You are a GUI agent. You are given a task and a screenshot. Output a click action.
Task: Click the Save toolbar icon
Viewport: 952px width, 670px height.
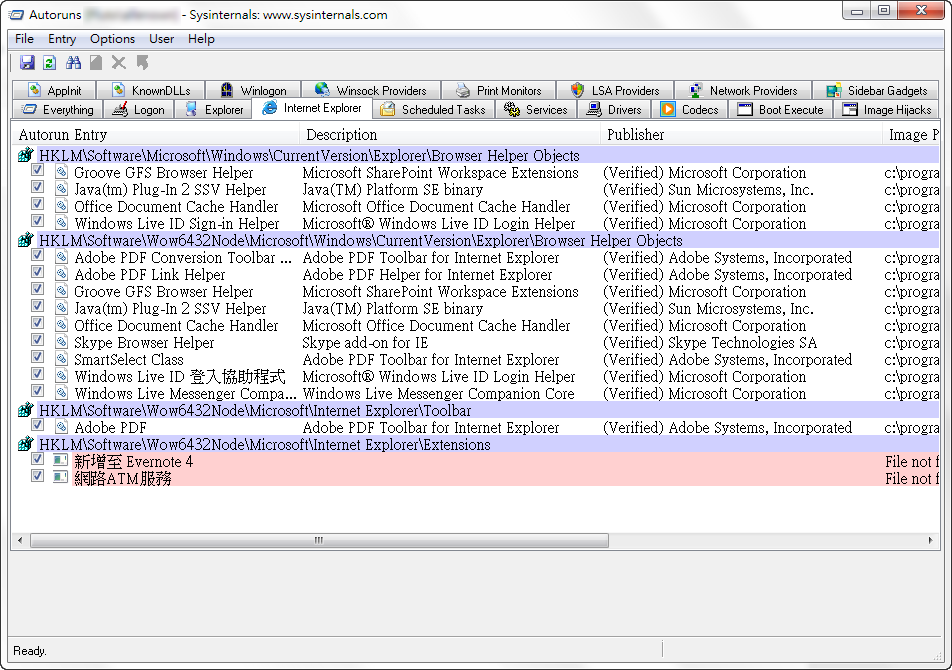pyautogui.click(x=27, y=63)
